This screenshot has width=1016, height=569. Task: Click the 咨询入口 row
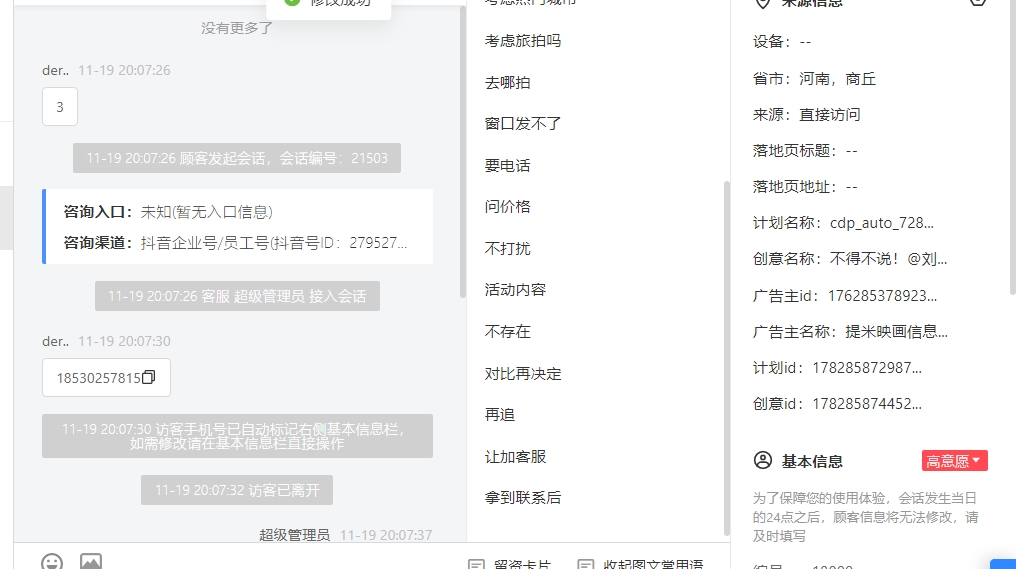tap(168, 212)
